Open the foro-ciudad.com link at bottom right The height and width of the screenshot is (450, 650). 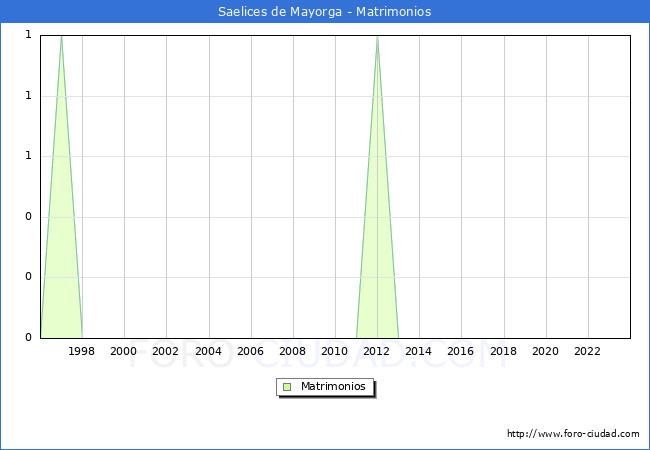click(573, 434)
